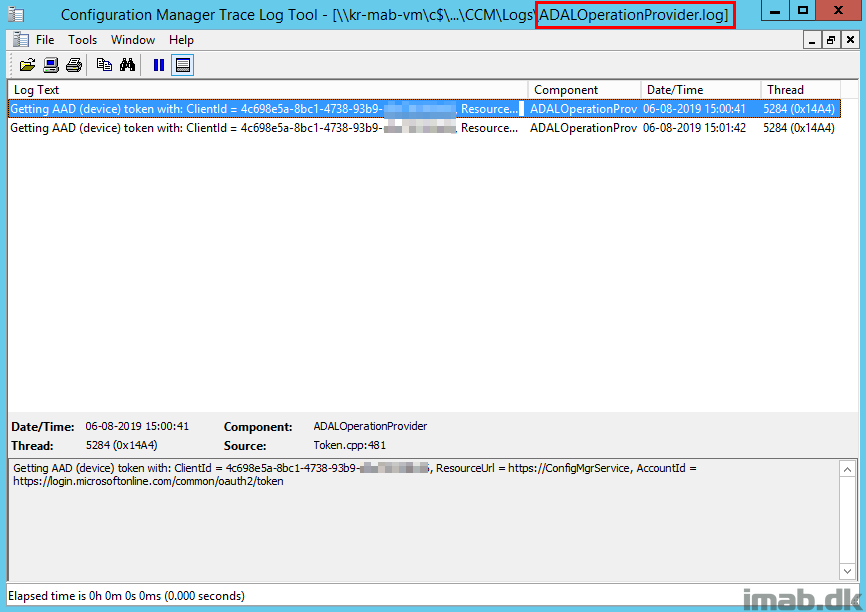The image size is (866, 612).
Task: Minimize the Trace Log Tool window
Action: tap(775, 10)
